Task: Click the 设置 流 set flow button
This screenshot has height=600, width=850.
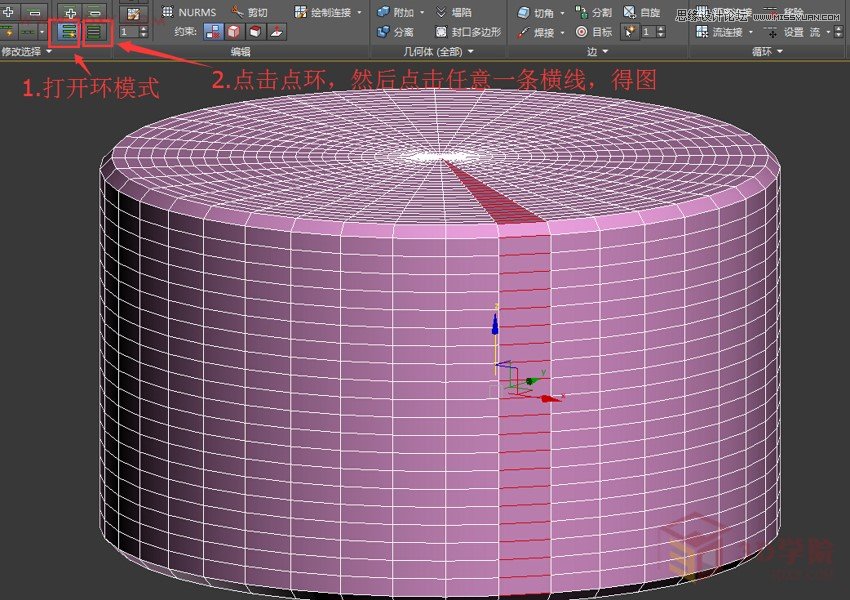Action: pyautogui.click(x=792, y=32)
